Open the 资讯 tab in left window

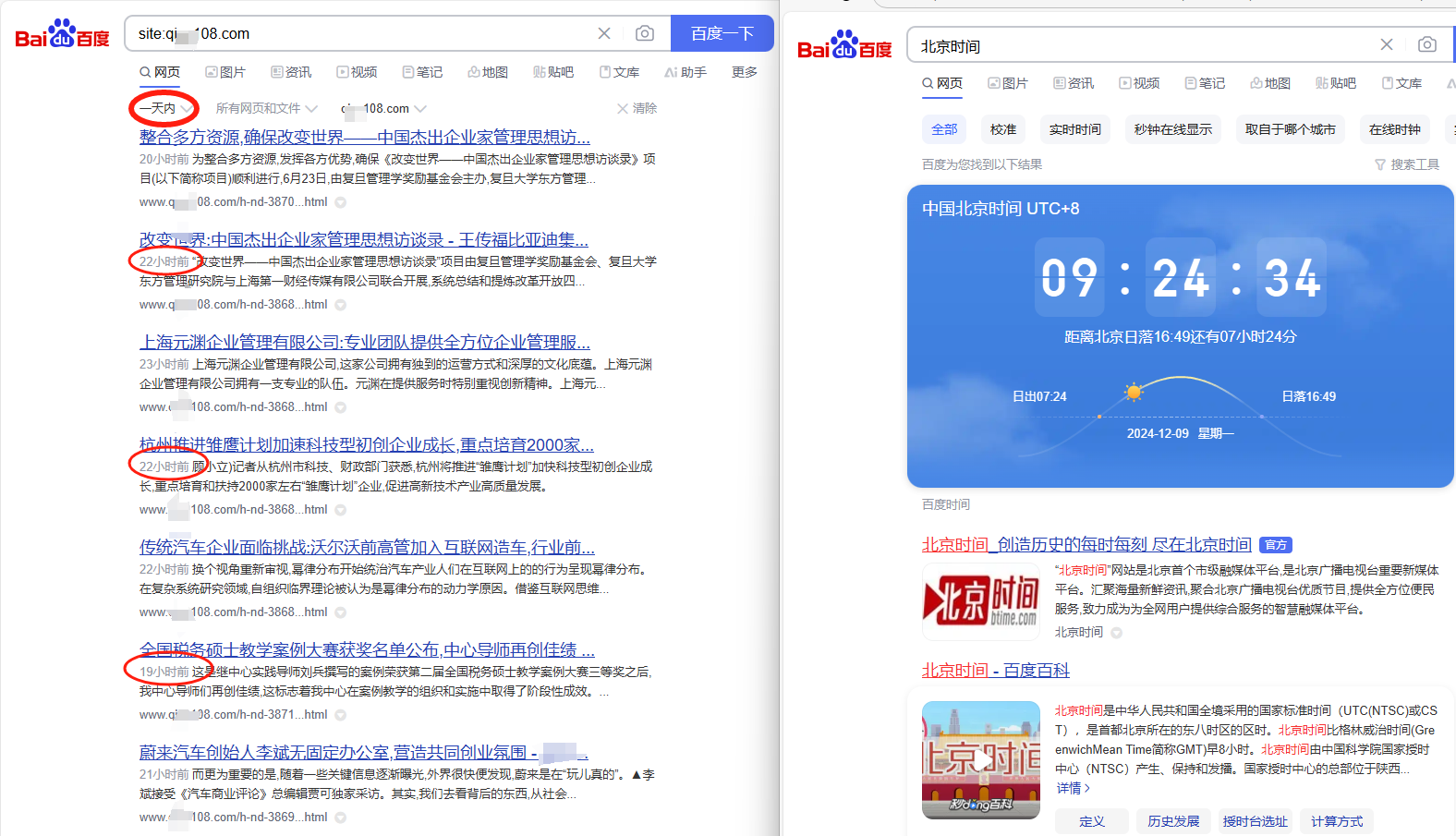click(x=291, y=72)
